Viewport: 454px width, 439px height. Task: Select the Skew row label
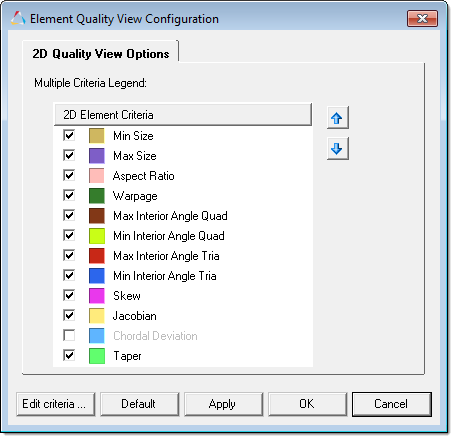[x=127, y=296]
